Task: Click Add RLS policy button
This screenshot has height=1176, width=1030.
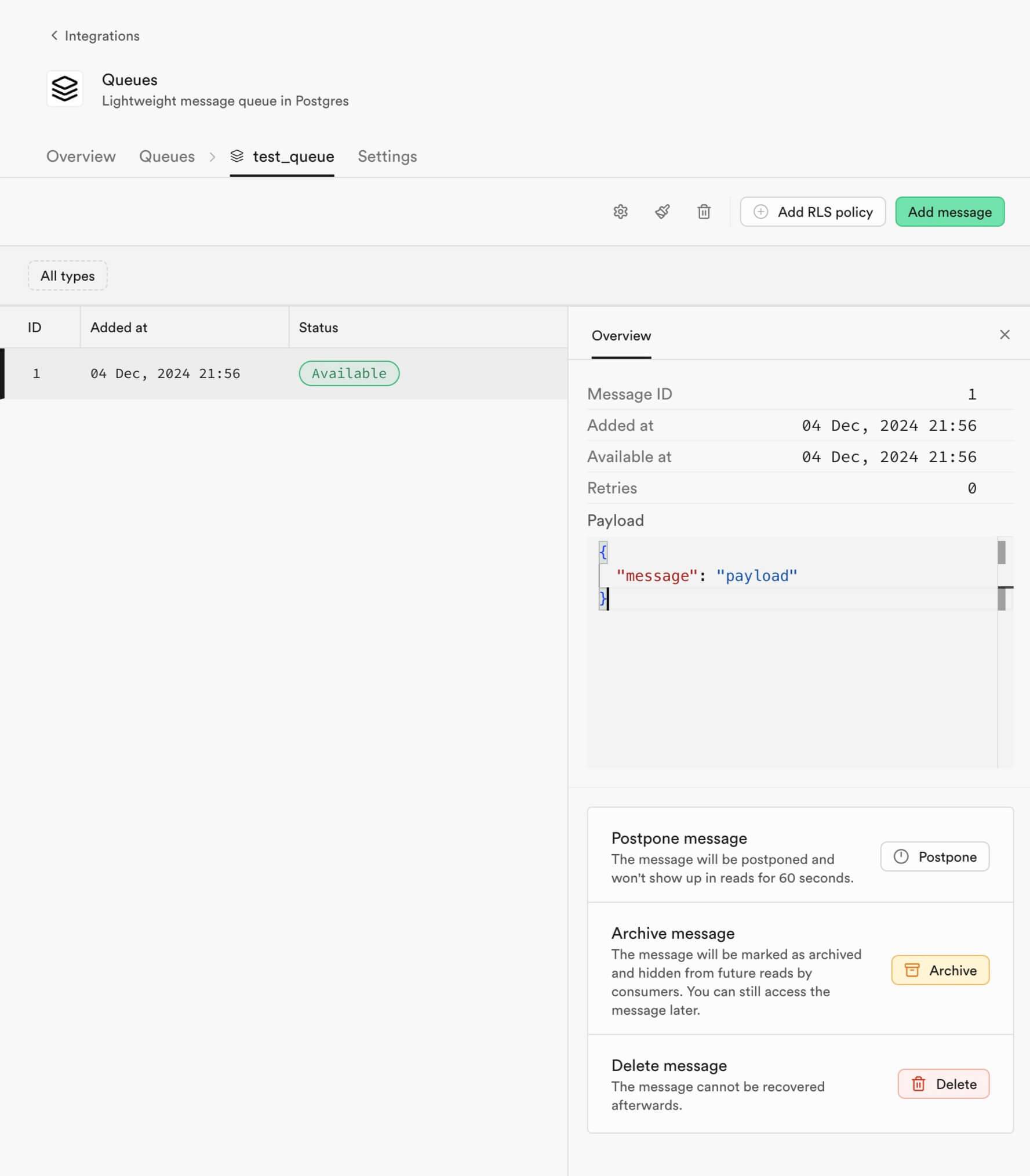Action: [x=813, y=212]
